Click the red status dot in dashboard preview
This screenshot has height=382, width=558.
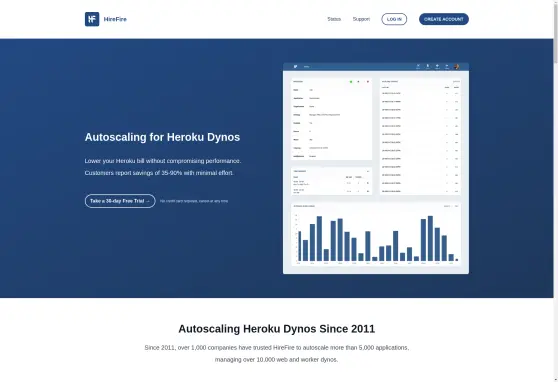(x=368, y=82)
